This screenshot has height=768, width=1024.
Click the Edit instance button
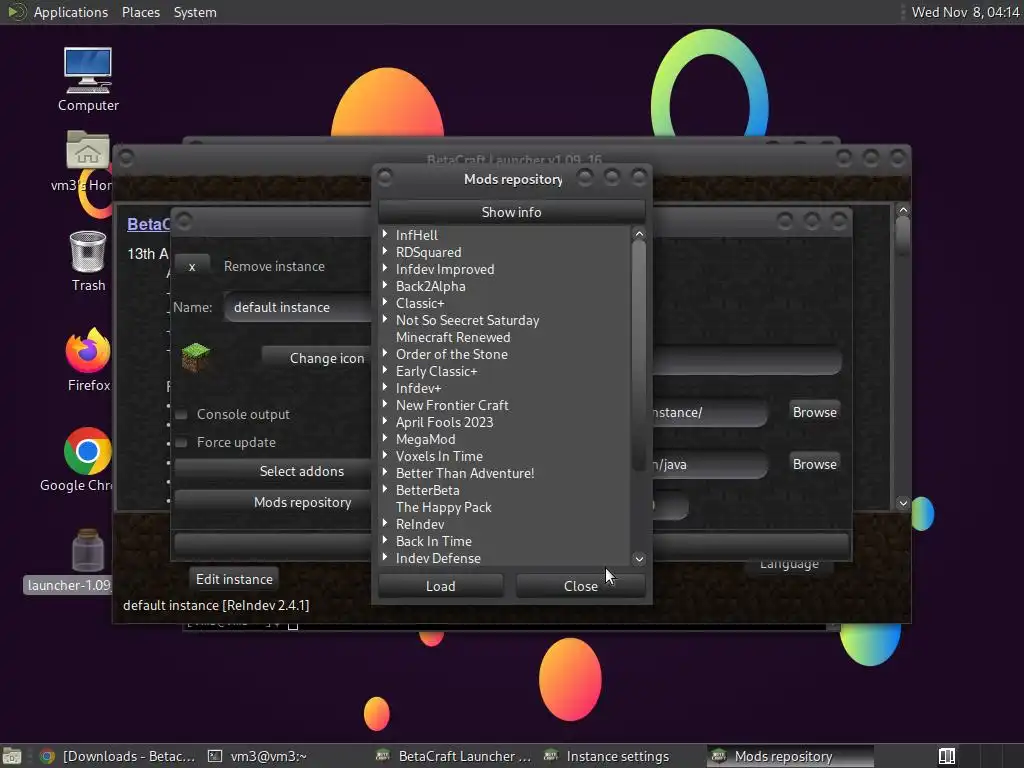234,579
